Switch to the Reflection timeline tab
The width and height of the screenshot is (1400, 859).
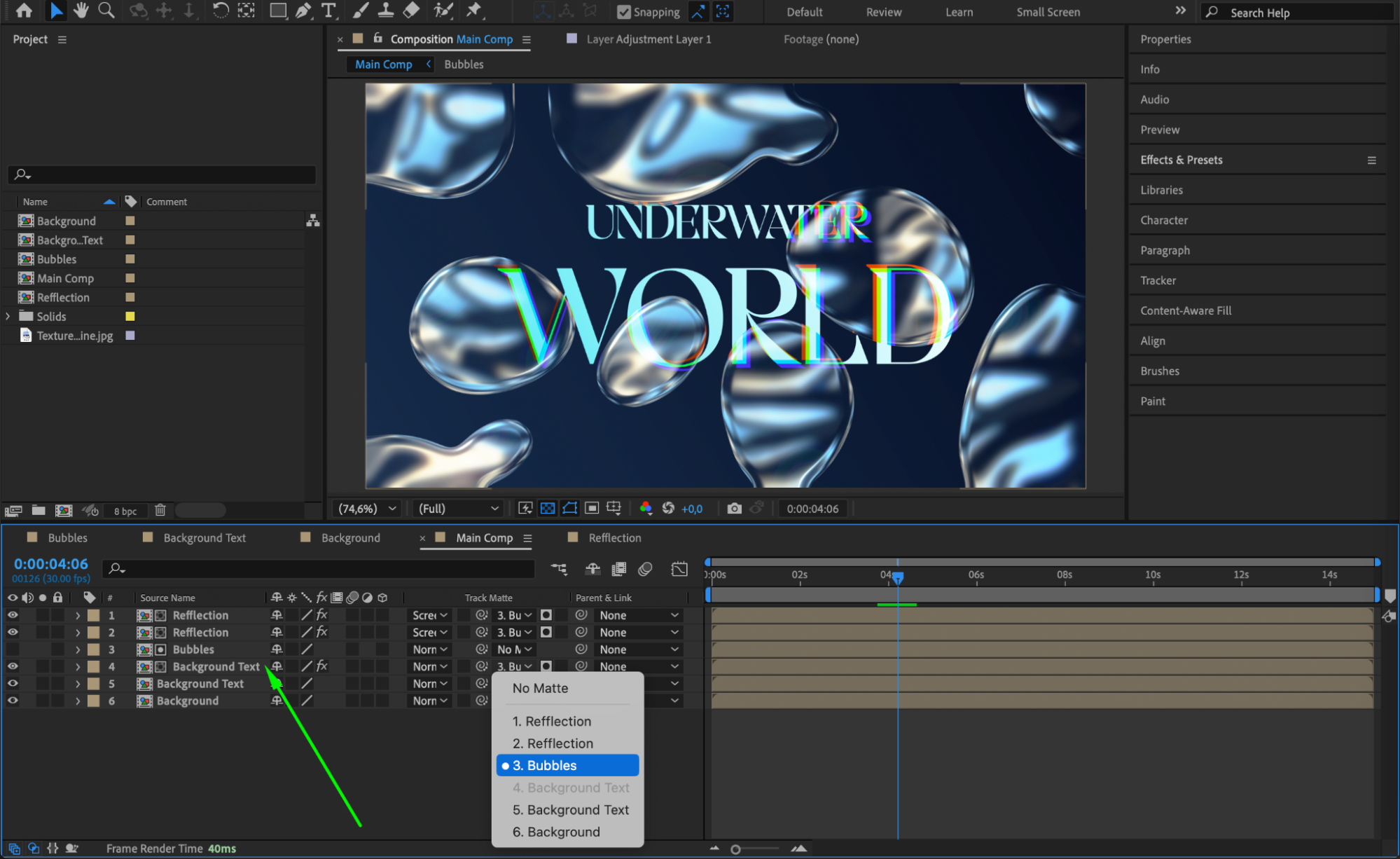[614, 537]
